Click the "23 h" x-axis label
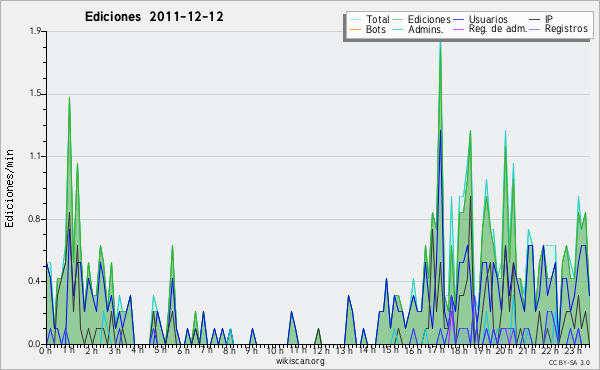600x370 pixels. coord(573,350)
